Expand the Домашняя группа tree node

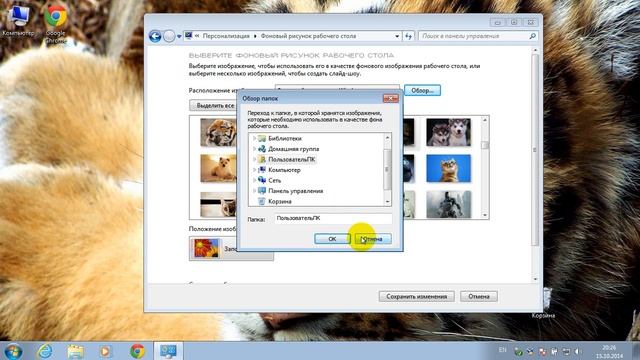(x=254, y=149)
